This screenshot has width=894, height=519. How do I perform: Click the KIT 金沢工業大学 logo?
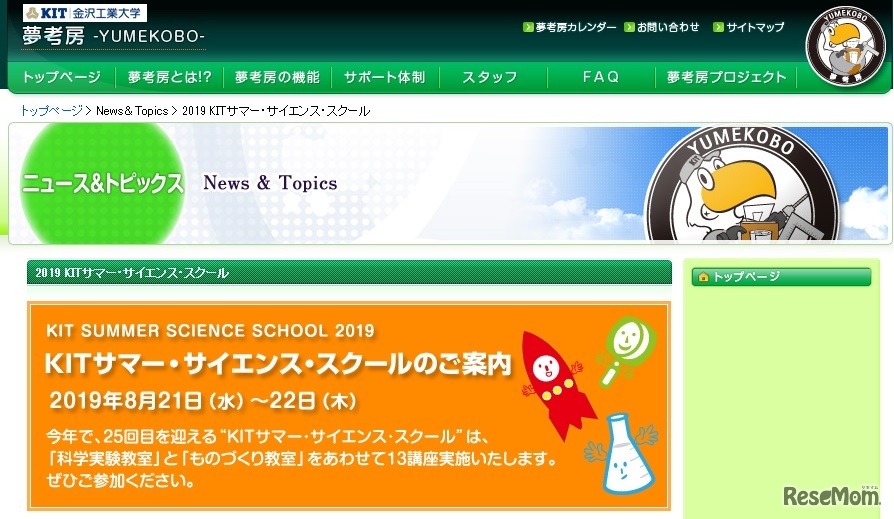pyautogui.click(x=84, y=13)
